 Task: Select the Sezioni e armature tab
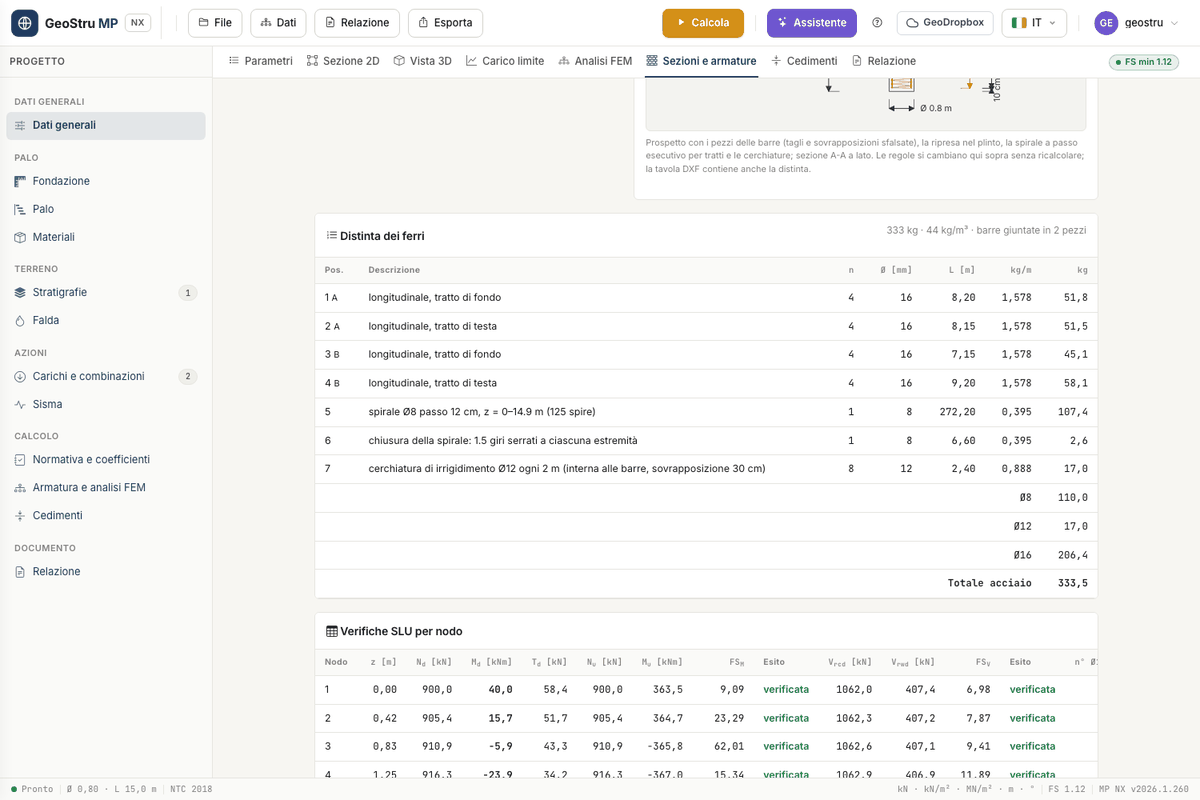701,61
